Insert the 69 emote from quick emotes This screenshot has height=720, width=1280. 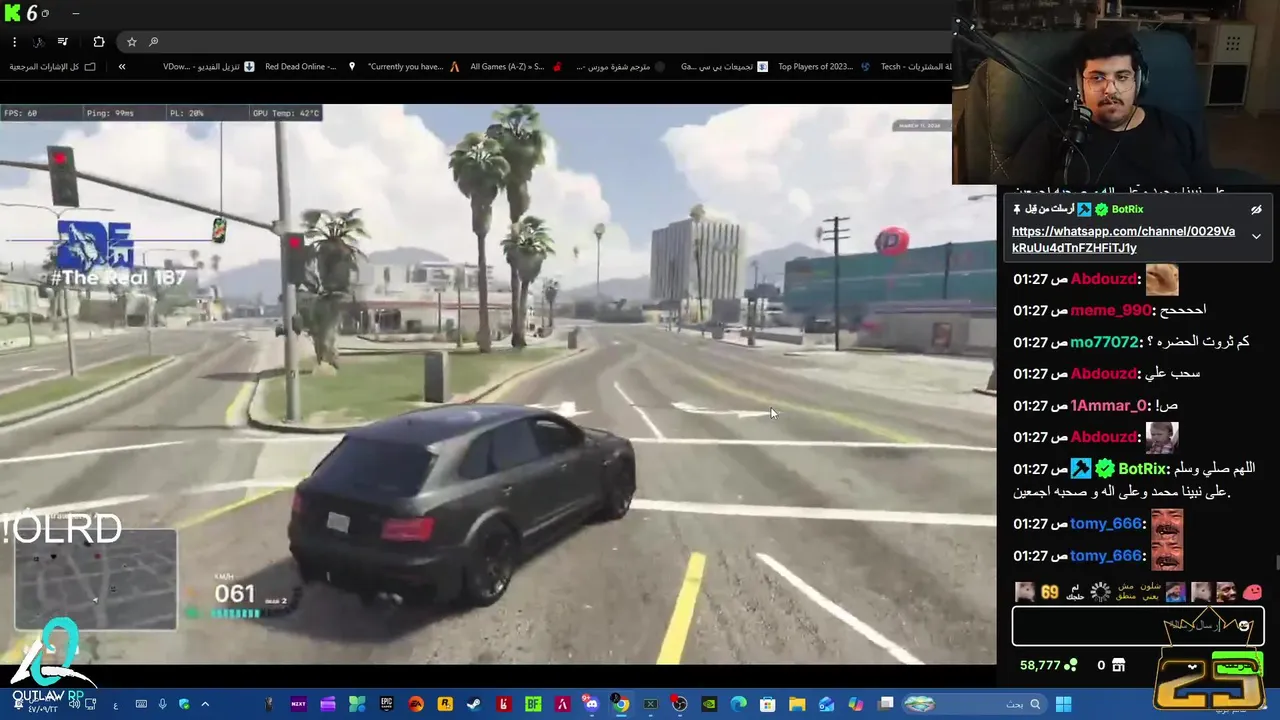tap(1049, 592)
